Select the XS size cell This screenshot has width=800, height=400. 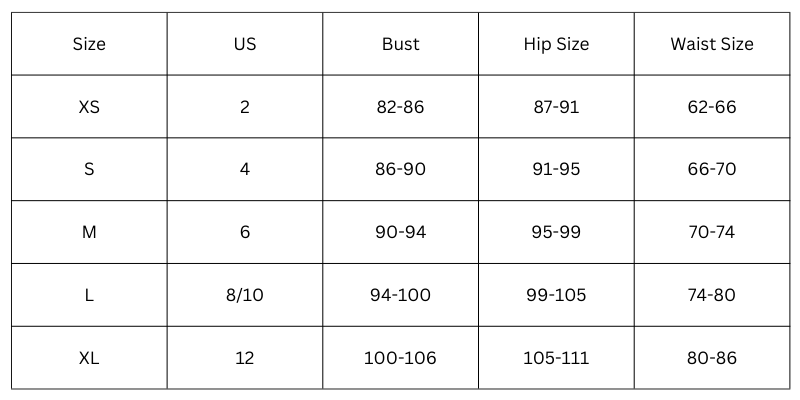pos(89,107)
